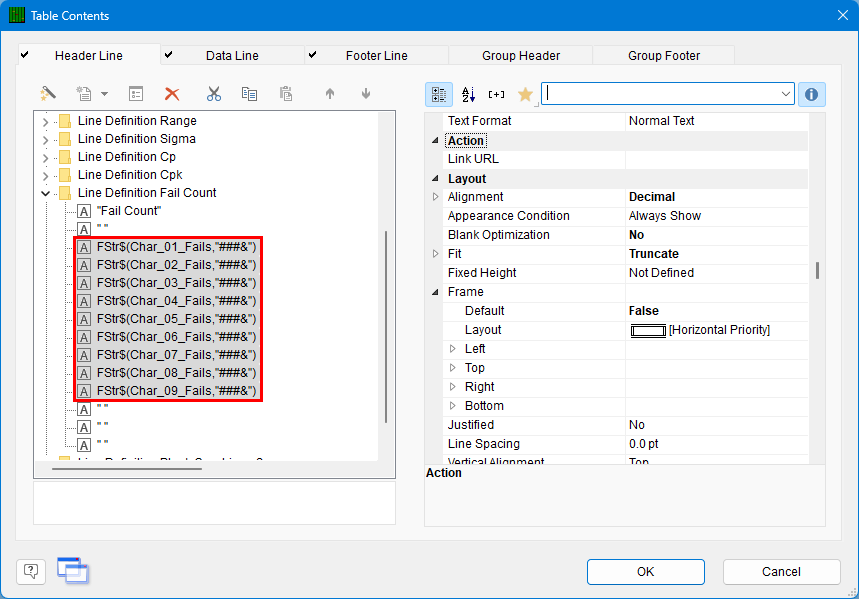
Task: Click the magic wand insert-line icon
Action: click(48, 94)
